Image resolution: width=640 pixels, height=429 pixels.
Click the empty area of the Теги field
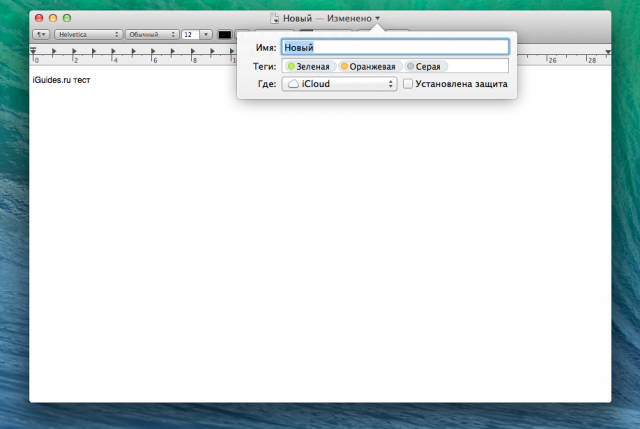click(x=478, y=66)
